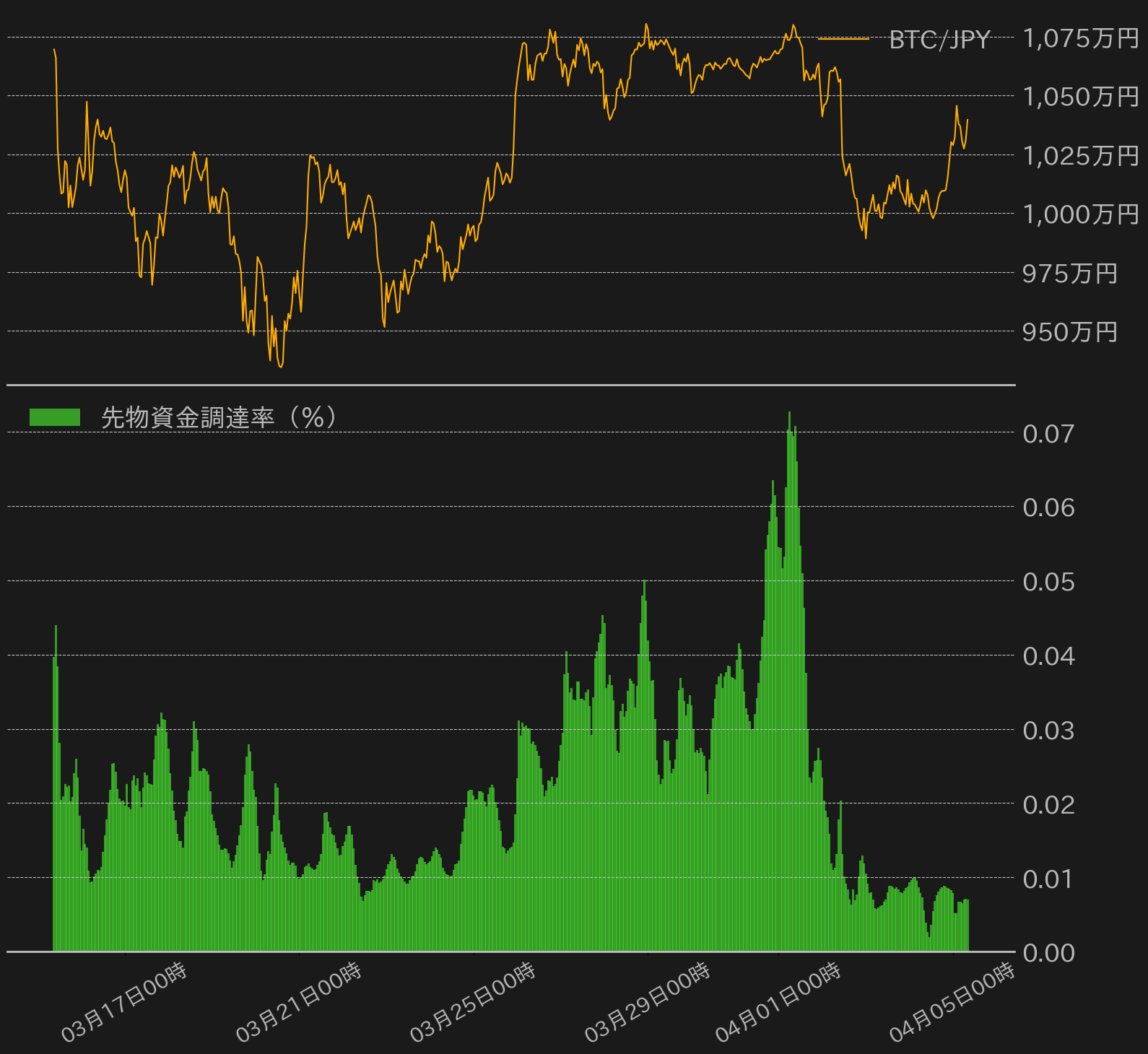1148x1054 pixels.
Task: Click the BTC/JPY legend label
Action: (939, 39)
